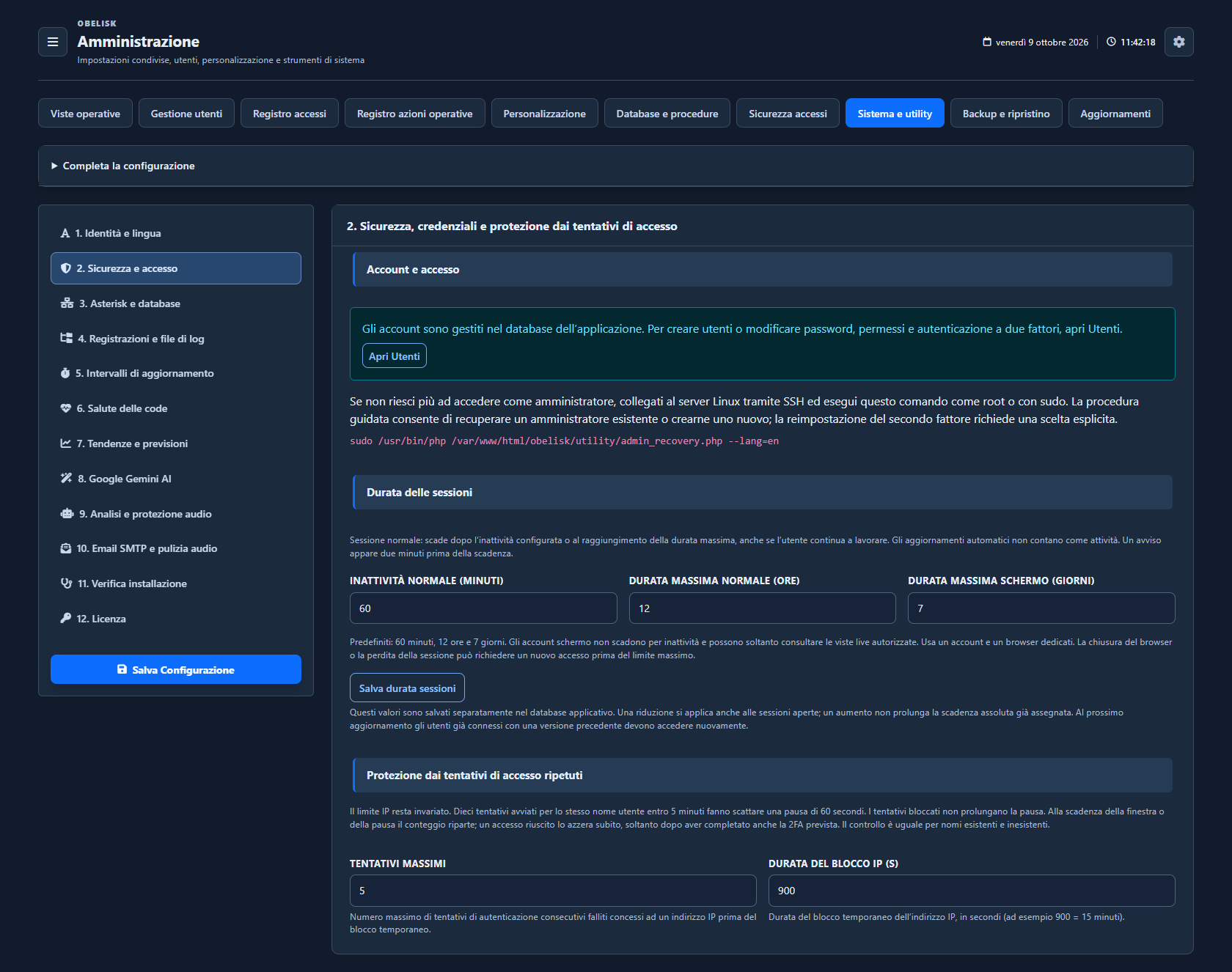The width and height of the screenshot is (1232, 972).
Task: Click the calendar icon beside the date
Action: point(987,42)
